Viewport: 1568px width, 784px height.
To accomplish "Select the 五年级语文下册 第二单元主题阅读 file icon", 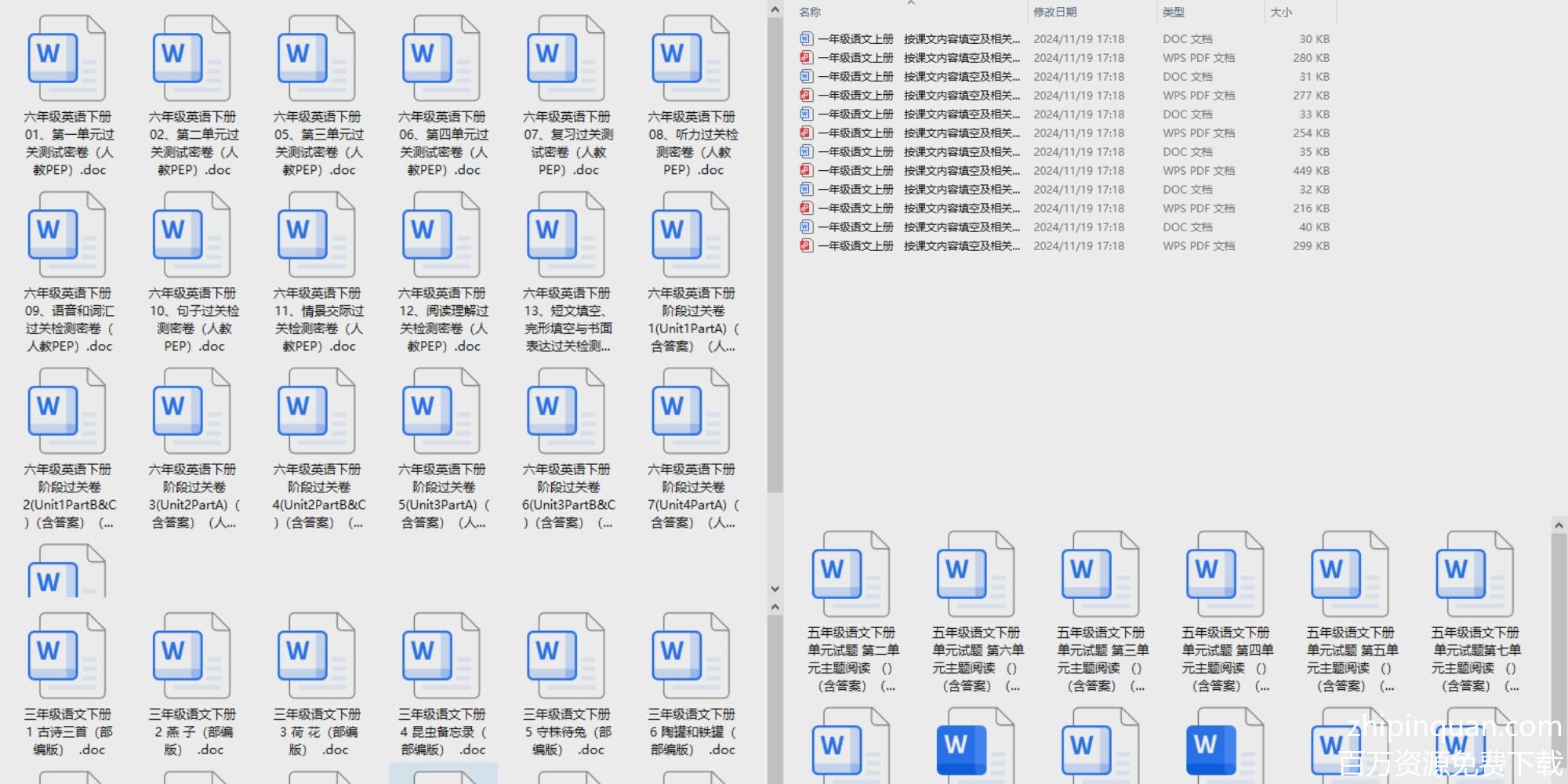I will pos(851,575).
